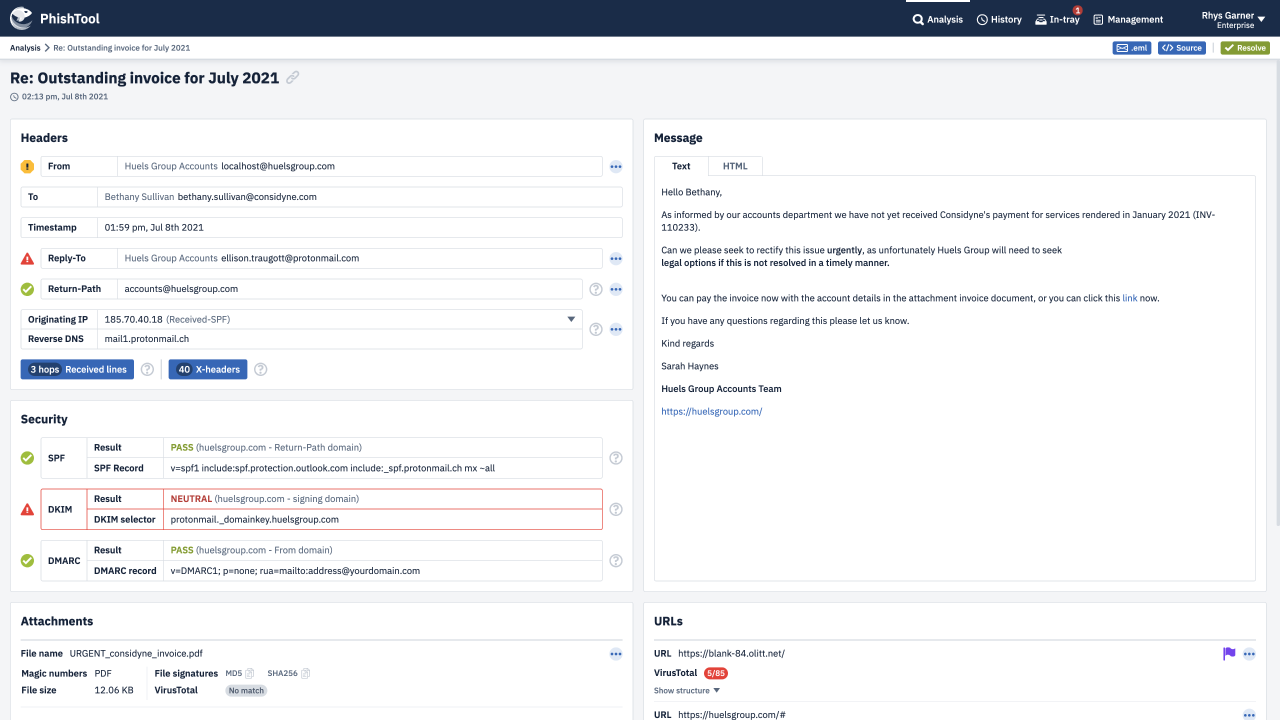Screen dimensions: 1280x720
Task: Expand the Originating IP dropdown
Action: point(572,319)
